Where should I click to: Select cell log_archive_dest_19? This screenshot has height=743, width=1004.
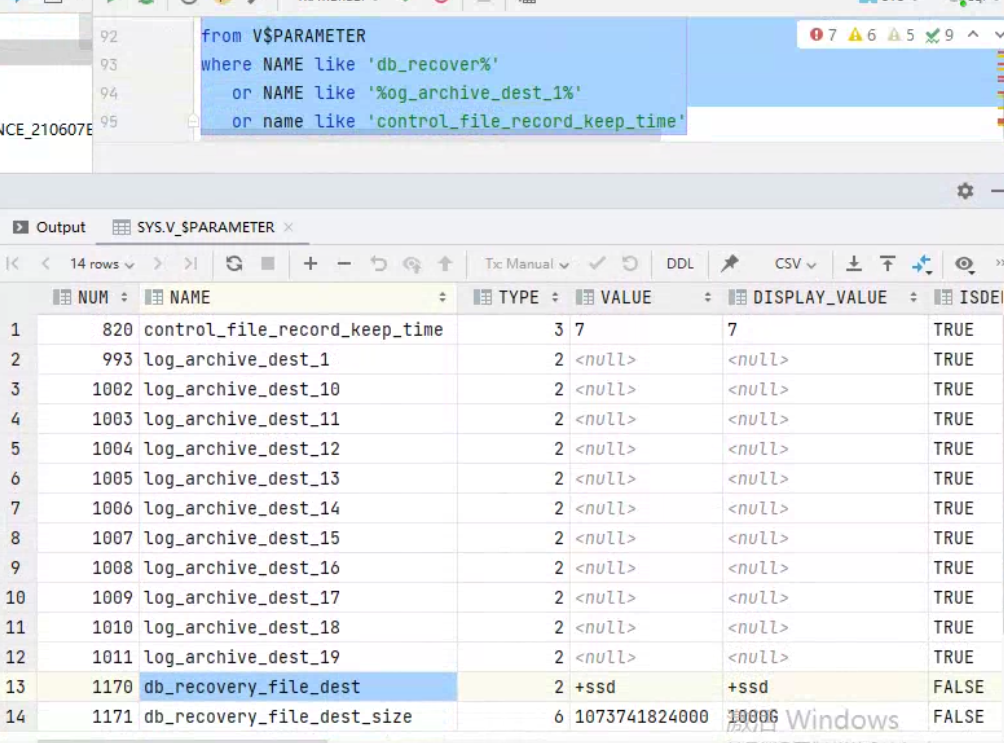[x=298, y=657]
